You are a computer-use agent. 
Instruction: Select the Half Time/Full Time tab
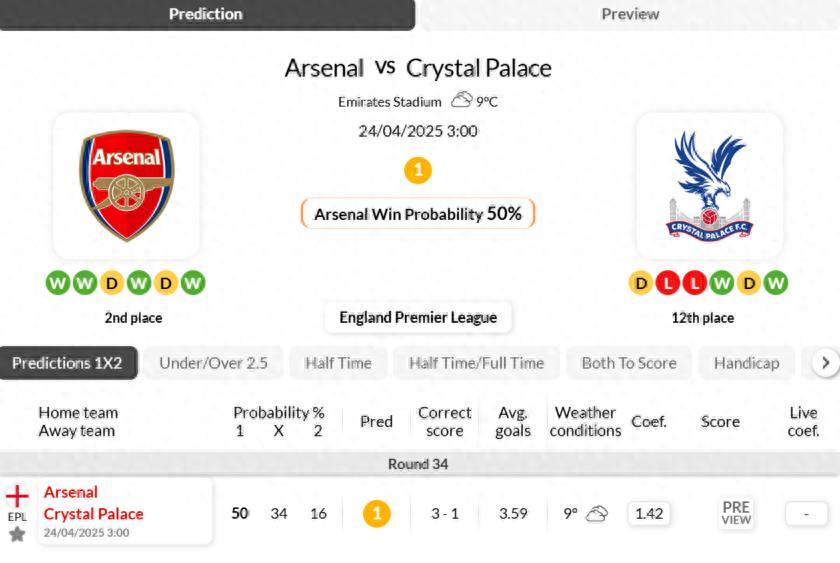tap(476, 363)
